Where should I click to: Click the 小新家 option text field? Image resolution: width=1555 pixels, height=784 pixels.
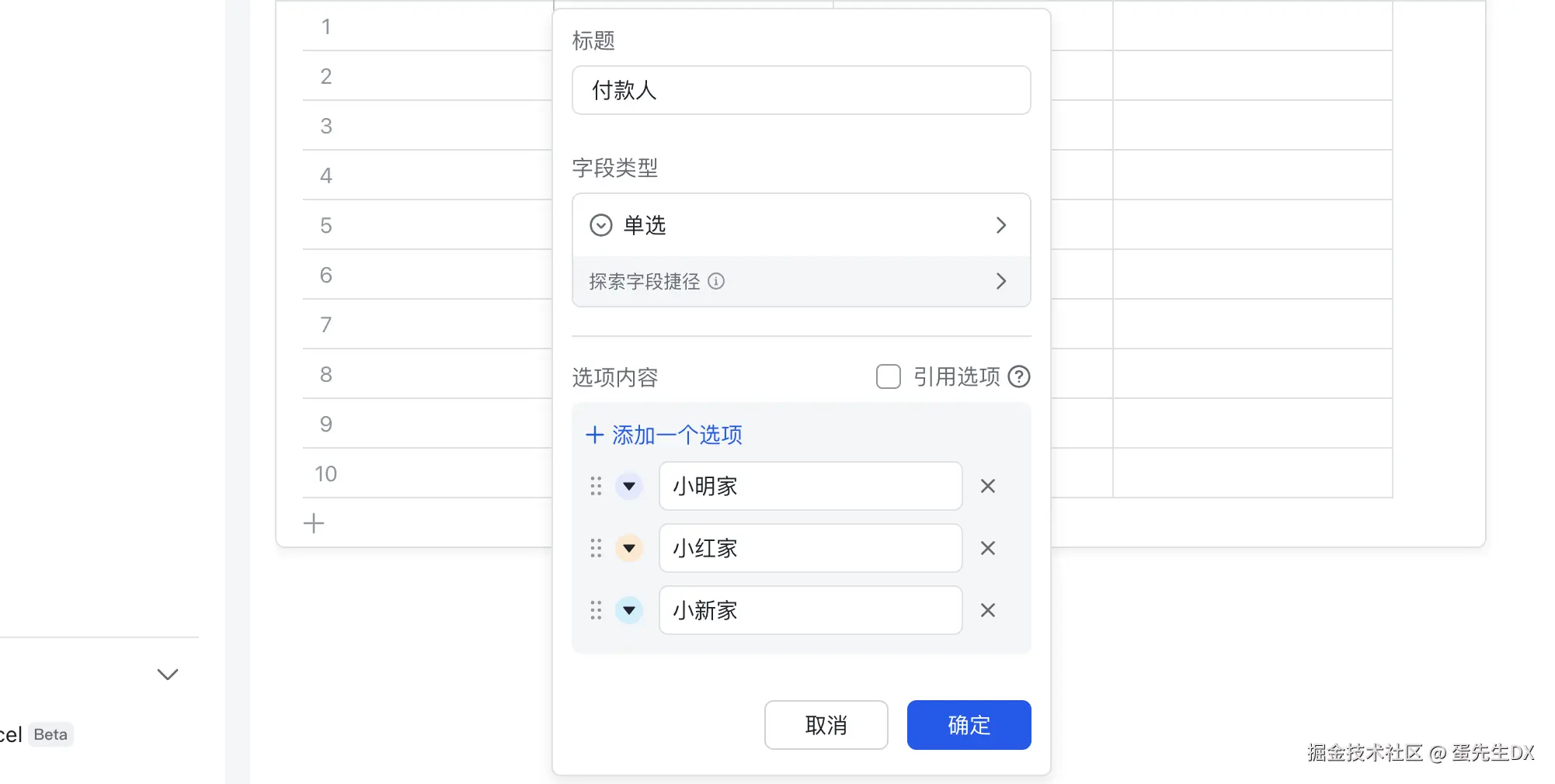coord(810,610)
